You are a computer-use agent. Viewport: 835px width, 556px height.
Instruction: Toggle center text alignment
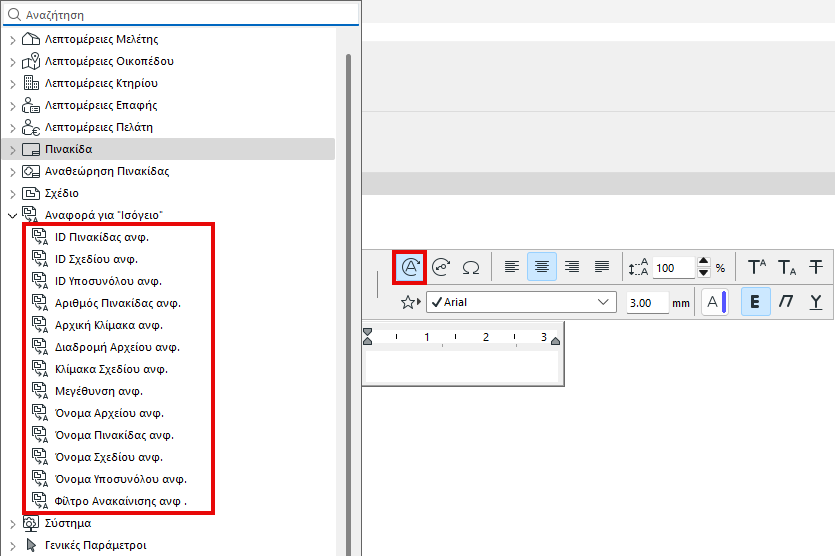[x=542, y=267]
